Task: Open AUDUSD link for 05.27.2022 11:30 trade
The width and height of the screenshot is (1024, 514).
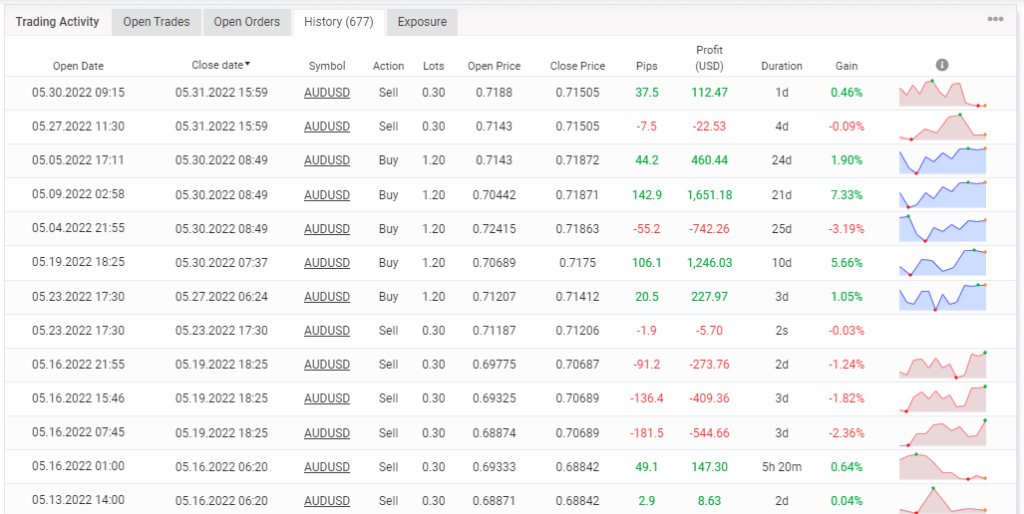Action: click(x=327, y=127)
